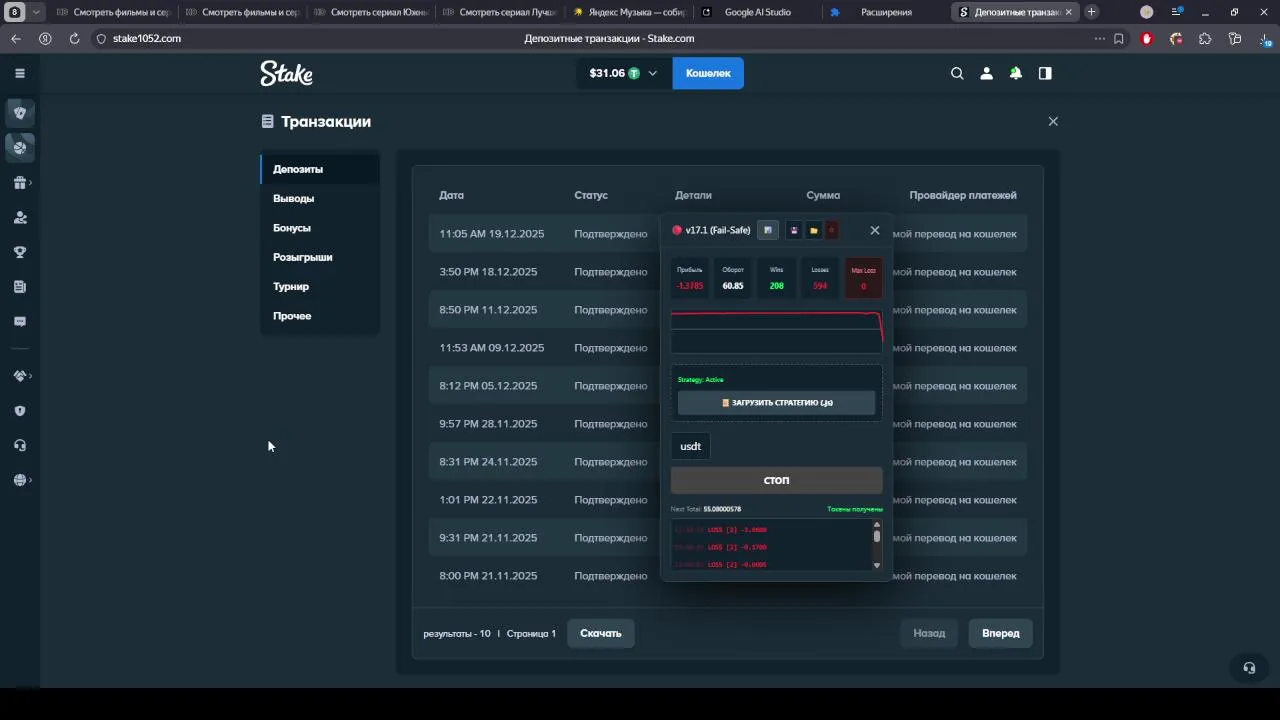Expand the Language globe icon in the sidebar
Screen dimensions: 1280x720
20,480
